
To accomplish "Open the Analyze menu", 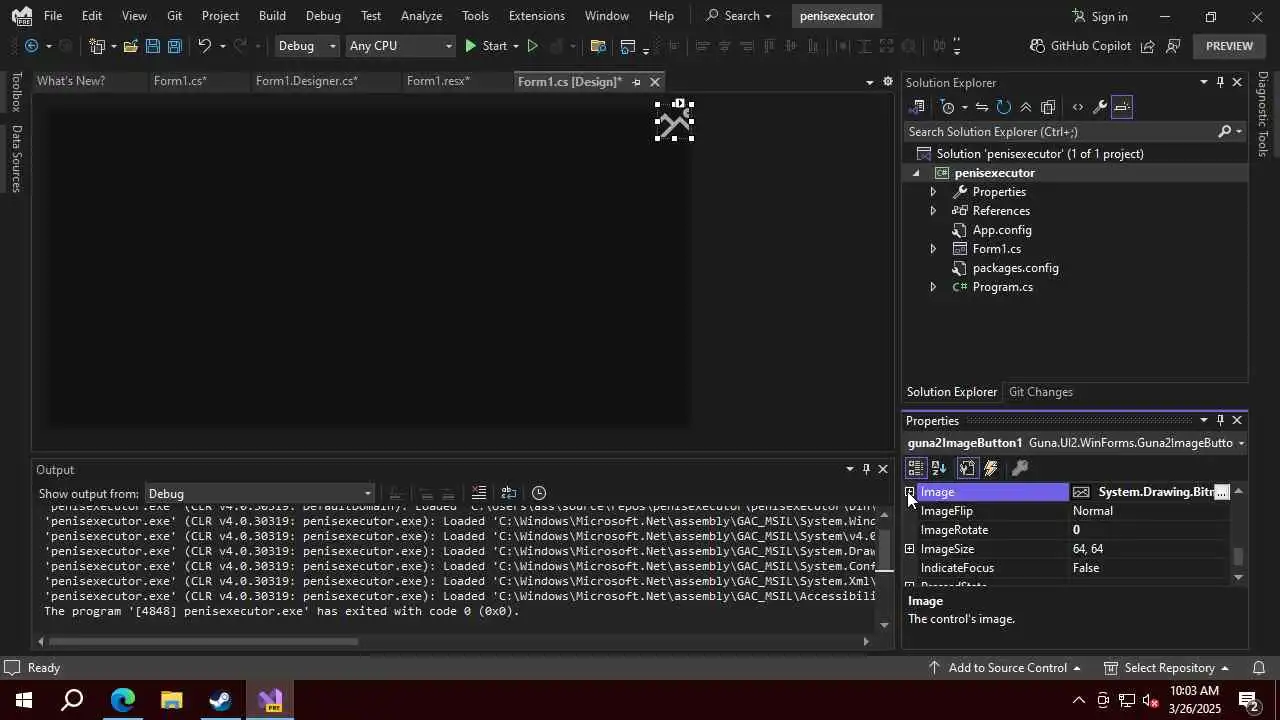I will pos(421,16).
